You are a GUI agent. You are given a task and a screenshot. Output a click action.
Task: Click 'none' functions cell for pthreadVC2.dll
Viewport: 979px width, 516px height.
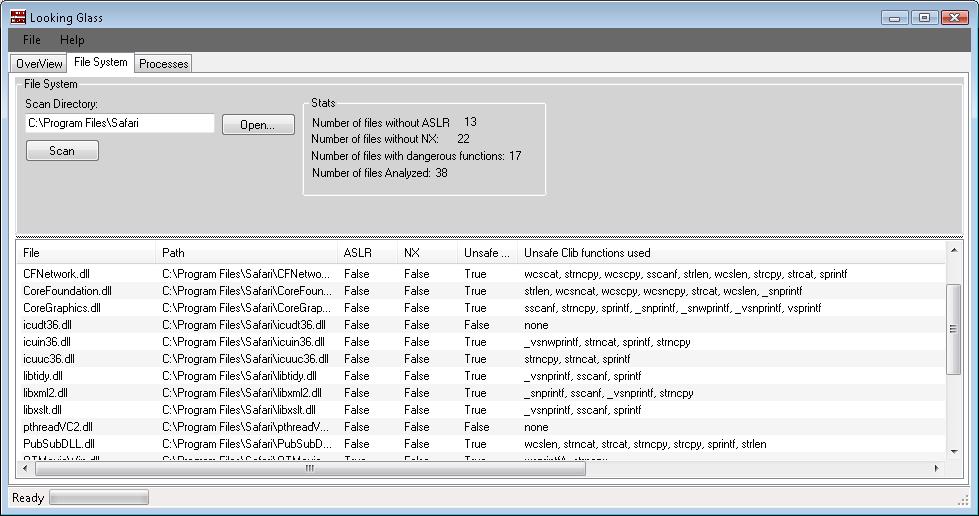click(x=536, y=427)
